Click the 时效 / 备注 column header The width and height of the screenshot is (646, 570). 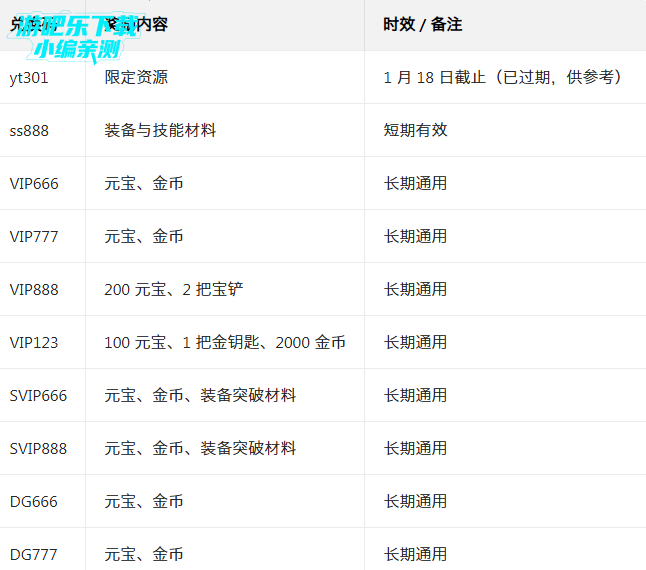point(423,24)
